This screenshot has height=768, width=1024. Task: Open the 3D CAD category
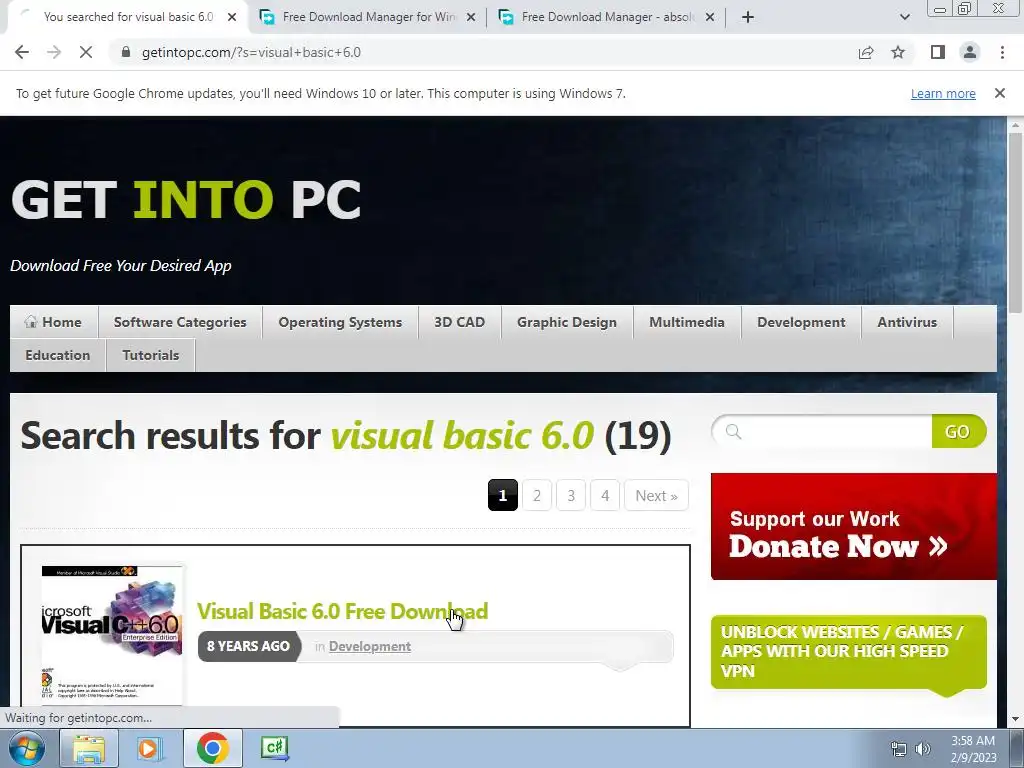[459, 322]
